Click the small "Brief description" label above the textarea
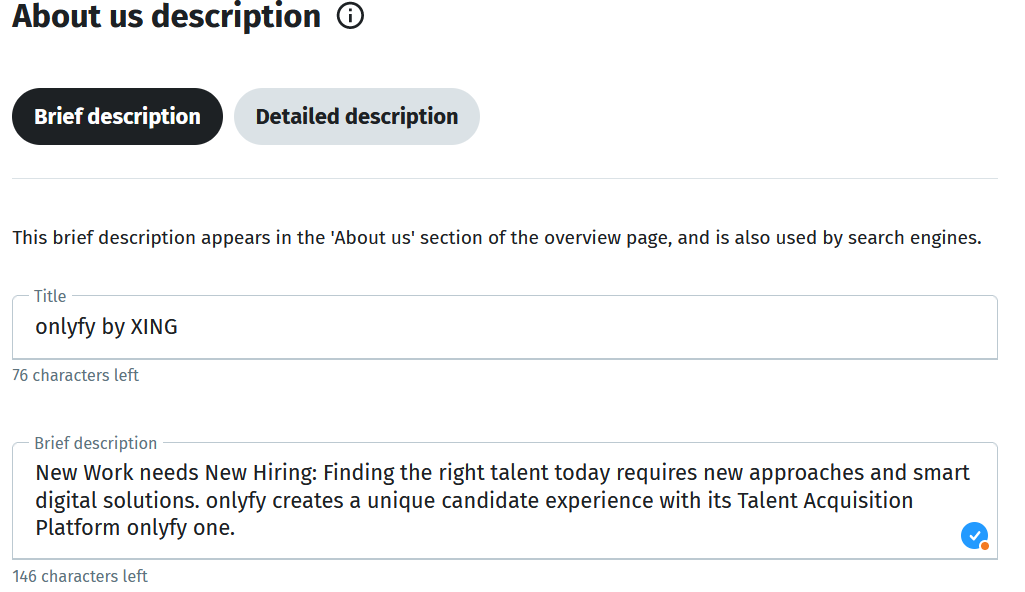 96,443
